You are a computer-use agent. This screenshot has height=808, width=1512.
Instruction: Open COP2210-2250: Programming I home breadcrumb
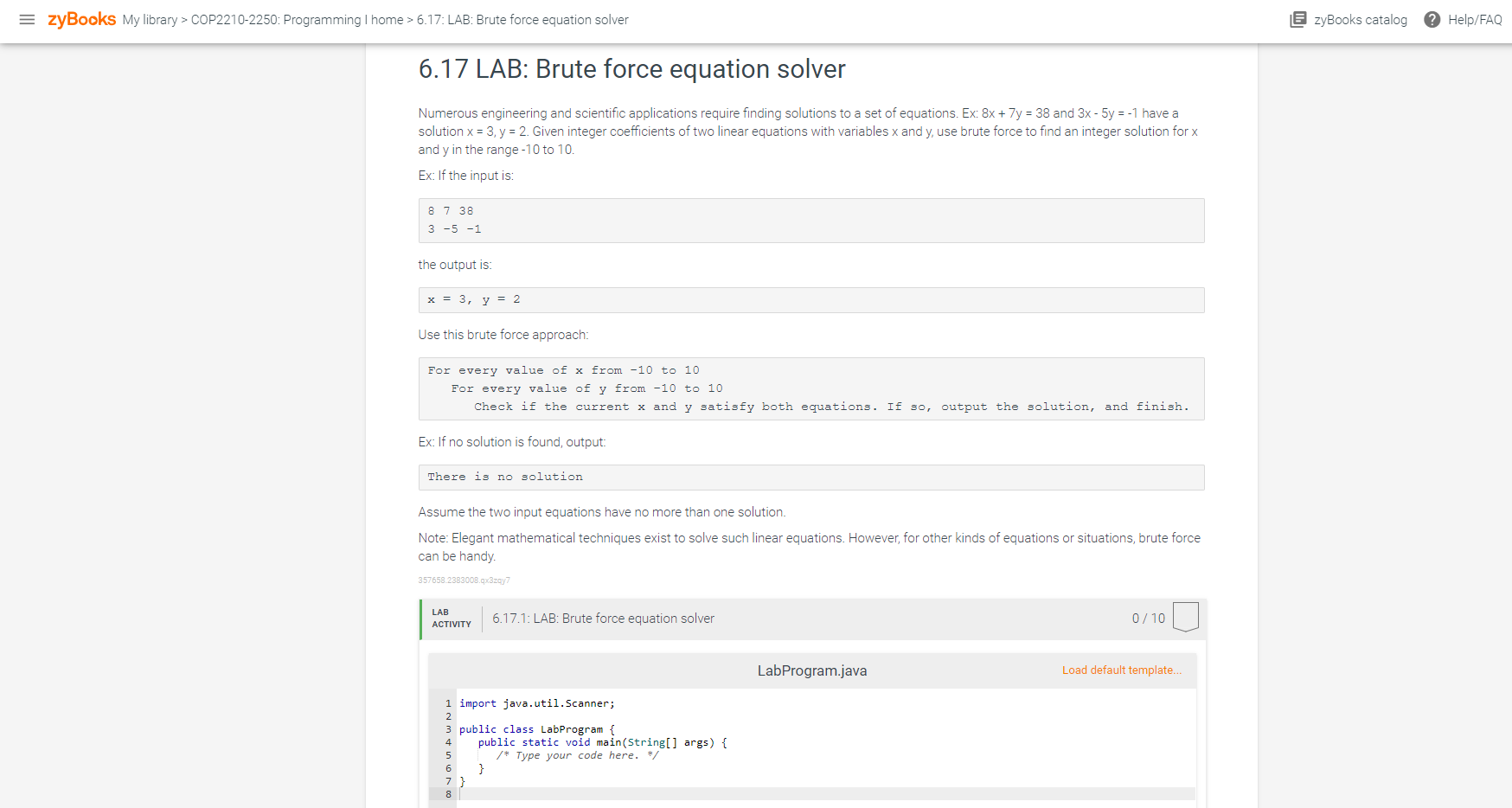pyautogui.click(x=297, y=20)
